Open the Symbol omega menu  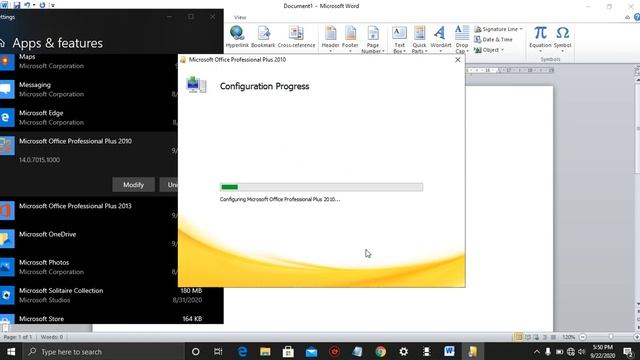click(562, 38)
